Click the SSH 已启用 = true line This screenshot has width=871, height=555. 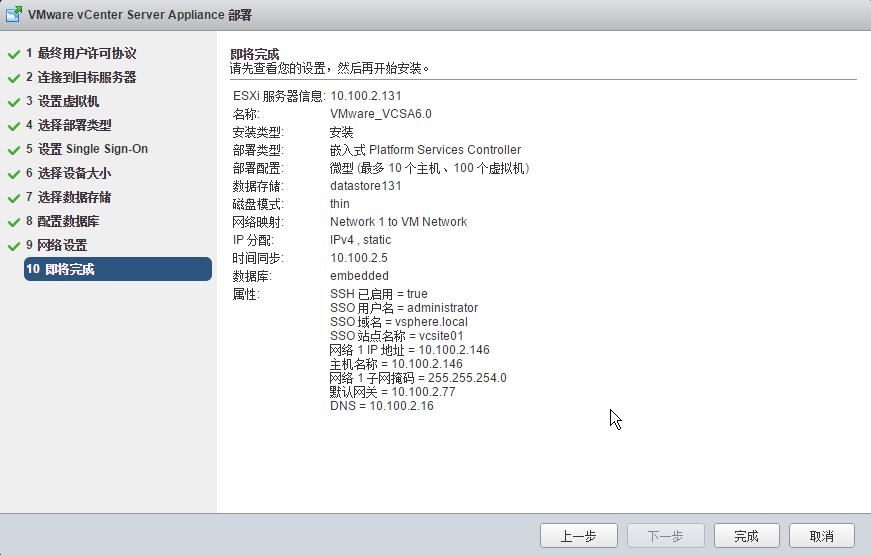click(379, 294)
